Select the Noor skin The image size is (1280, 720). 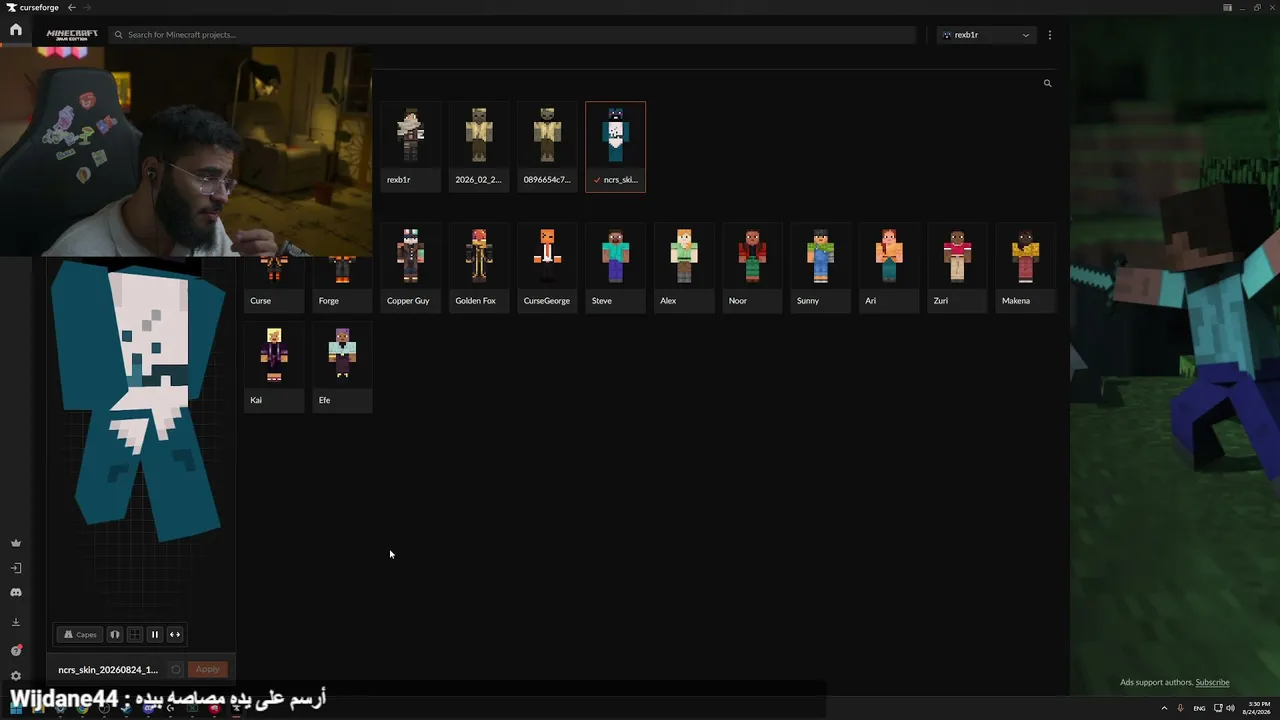click(752, 268)
